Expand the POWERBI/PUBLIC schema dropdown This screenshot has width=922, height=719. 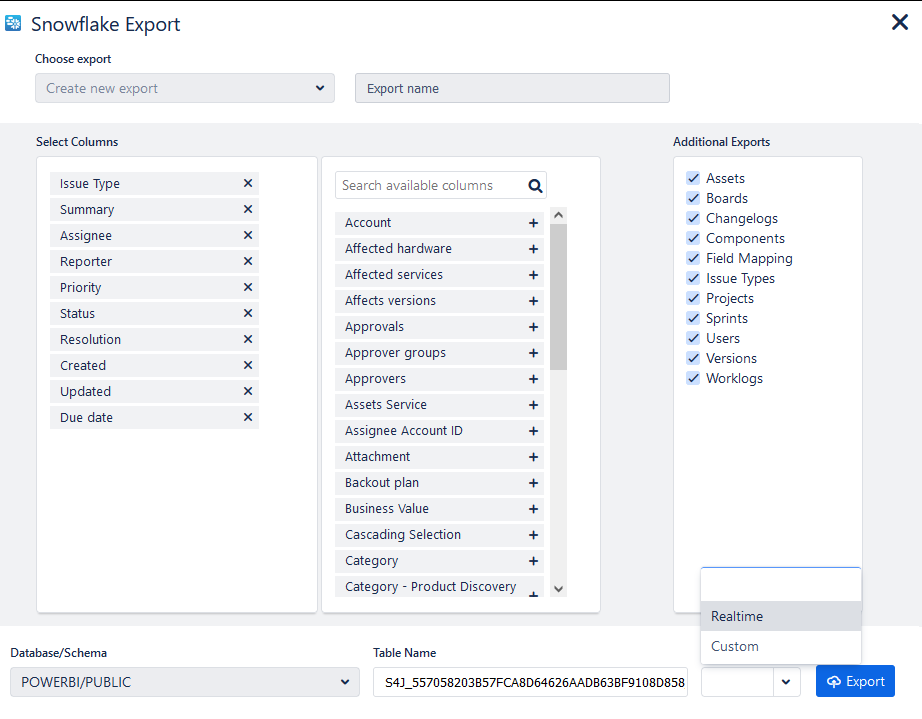(x=185, y=682)
